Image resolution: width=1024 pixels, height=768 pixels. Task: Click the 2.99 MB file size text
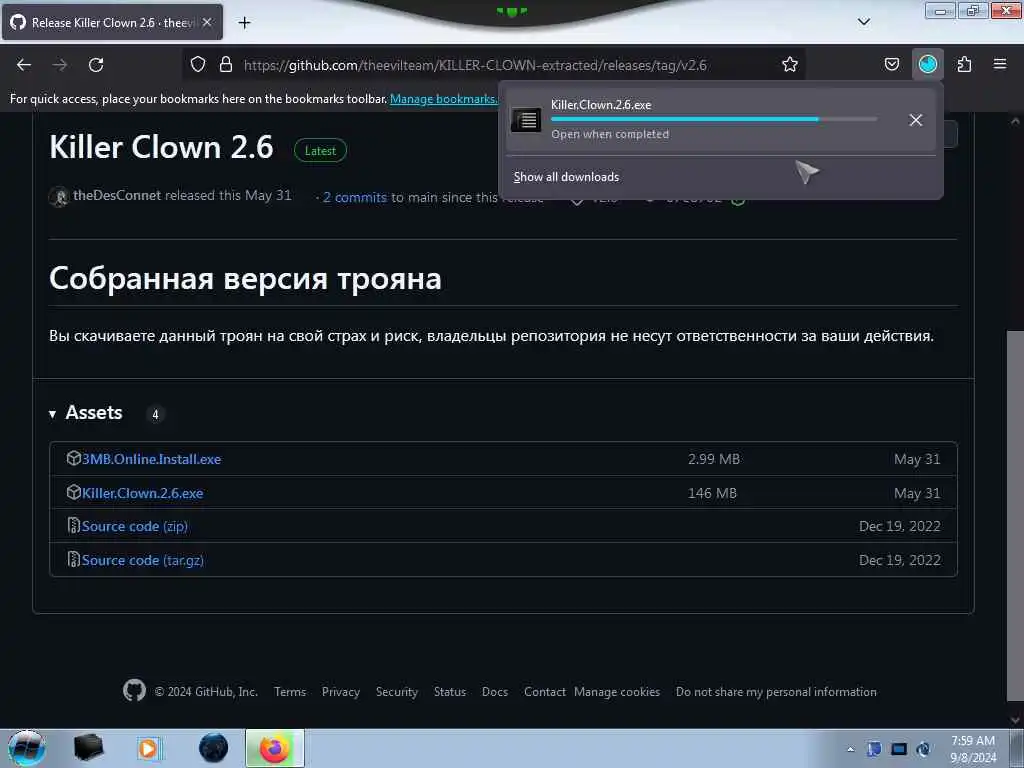pos(714,459)
